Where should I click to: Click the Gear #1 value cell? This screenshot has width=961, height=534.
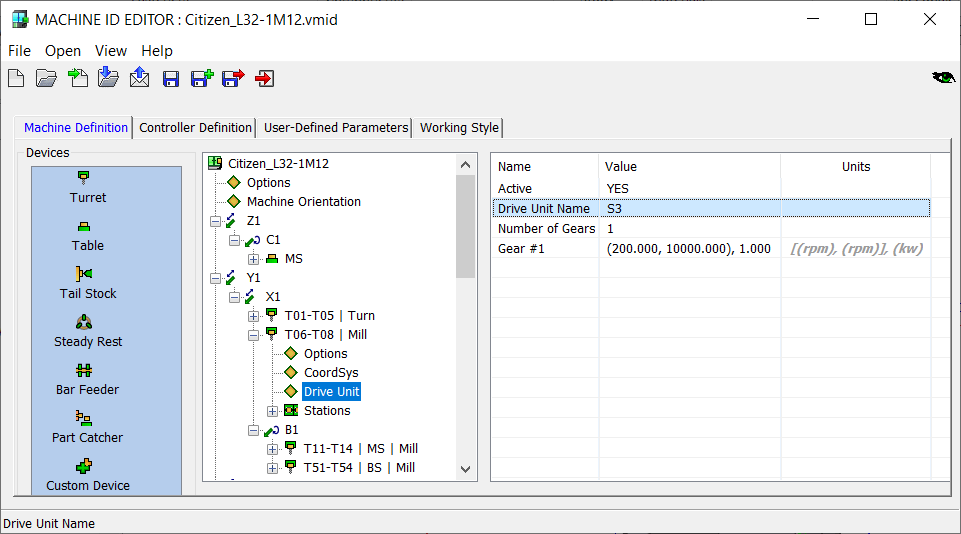coord(689,249)
